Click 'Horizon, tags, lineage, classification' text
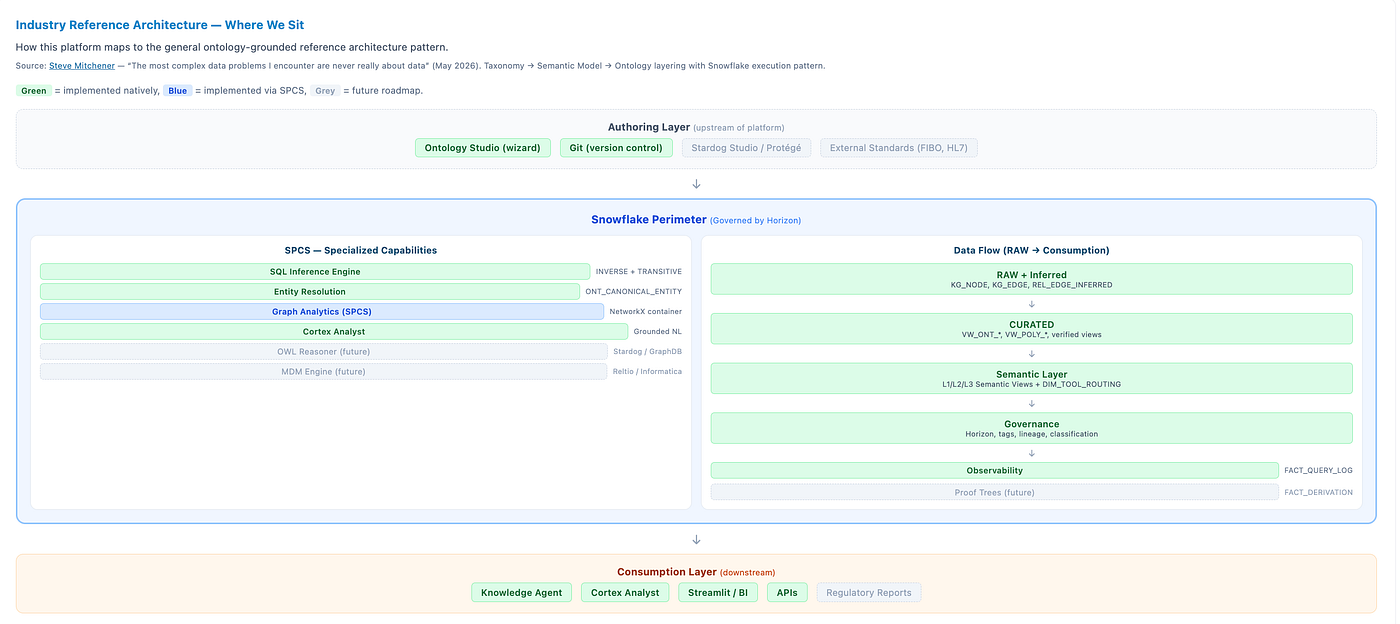 (x=1031, y=434)
